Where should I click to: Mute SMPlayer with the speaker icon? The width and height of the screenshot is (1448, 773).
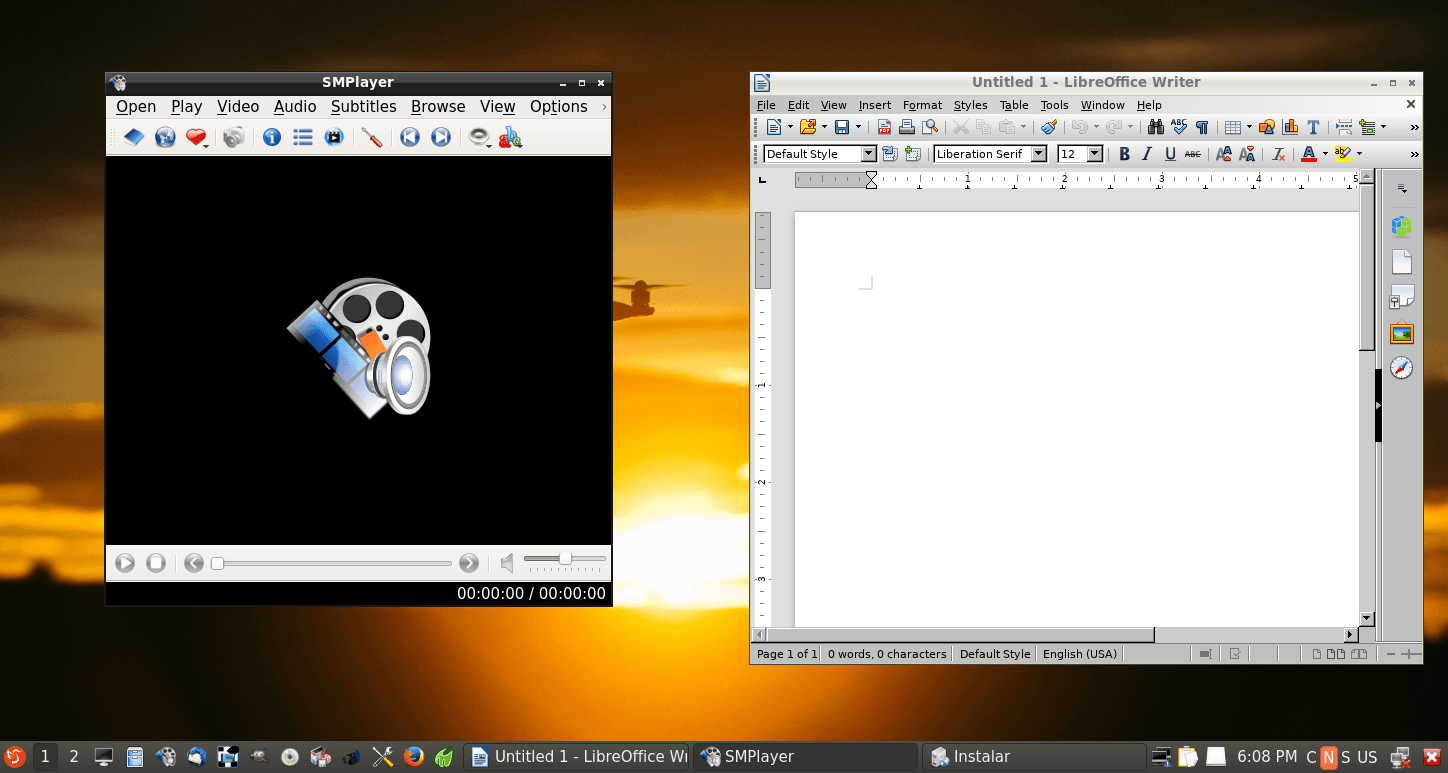(x=507, y=563)
